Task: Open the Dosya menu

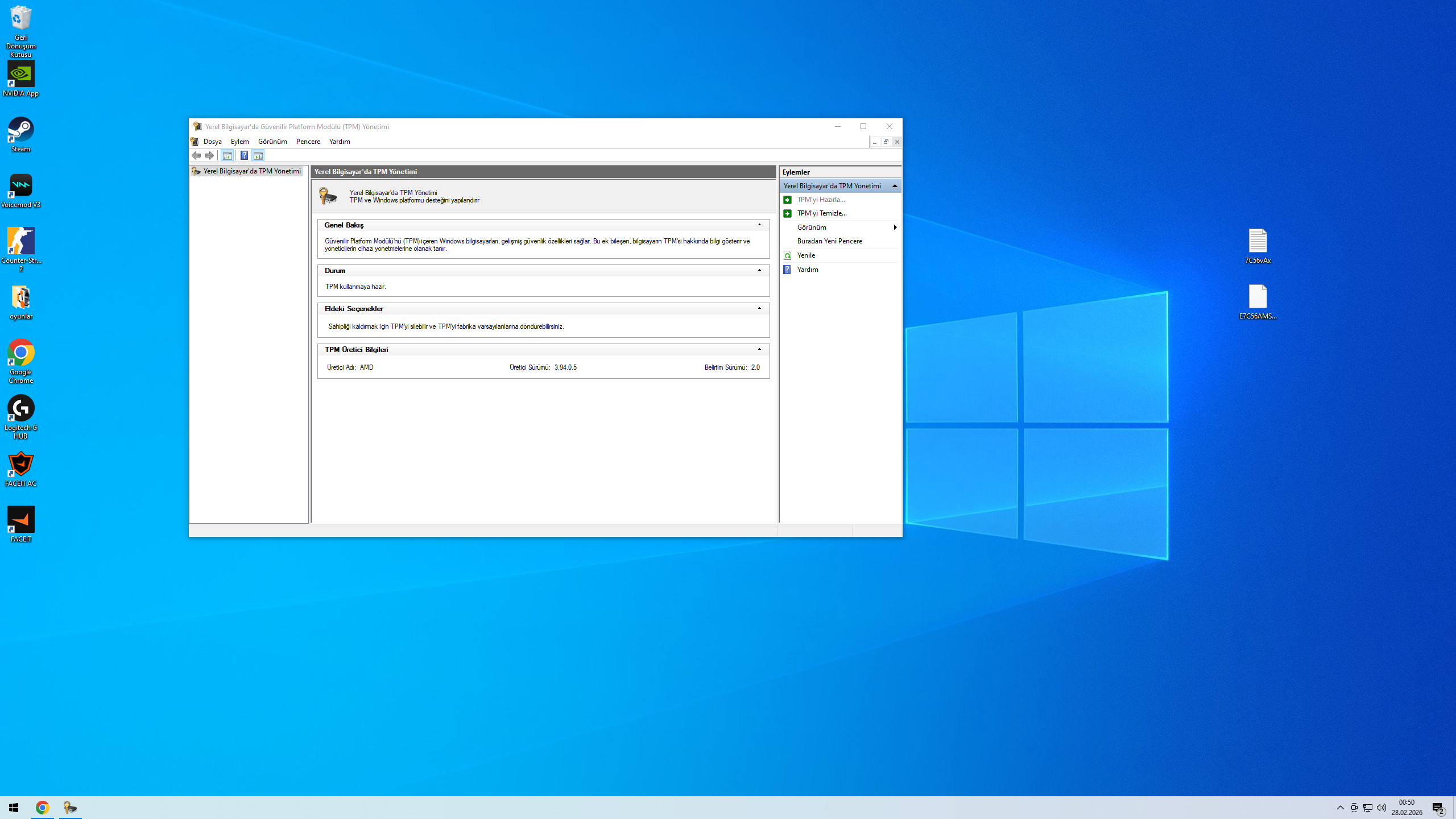Action: point(213,142)
